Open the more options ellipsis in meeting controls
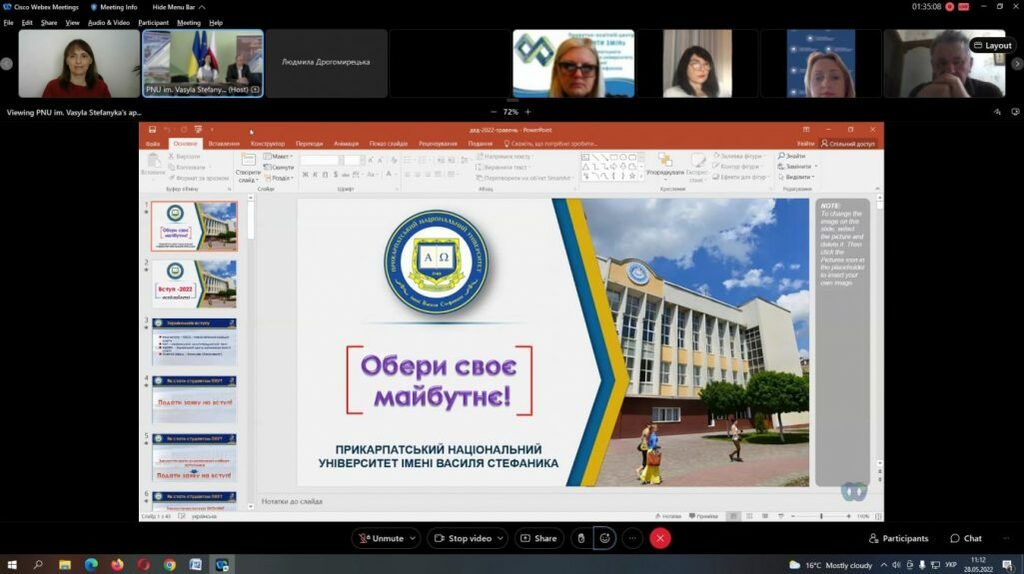Screen dimensions: 1024x574 click(x=632, y=538)
